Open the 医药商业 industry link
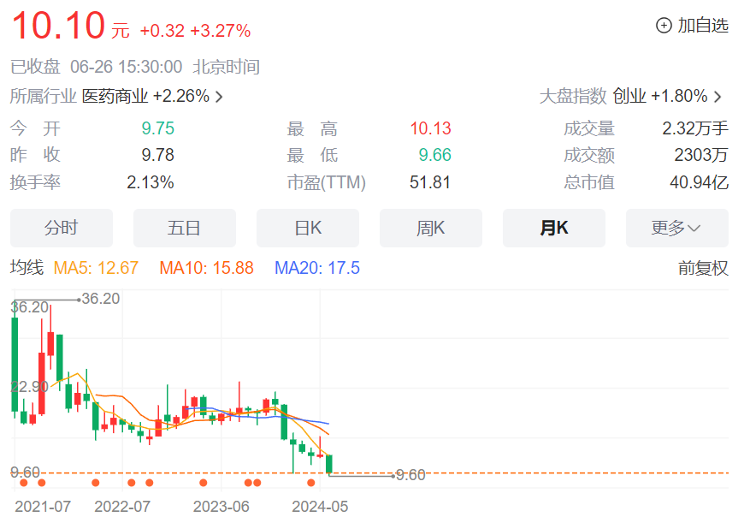 pos(115,96)
